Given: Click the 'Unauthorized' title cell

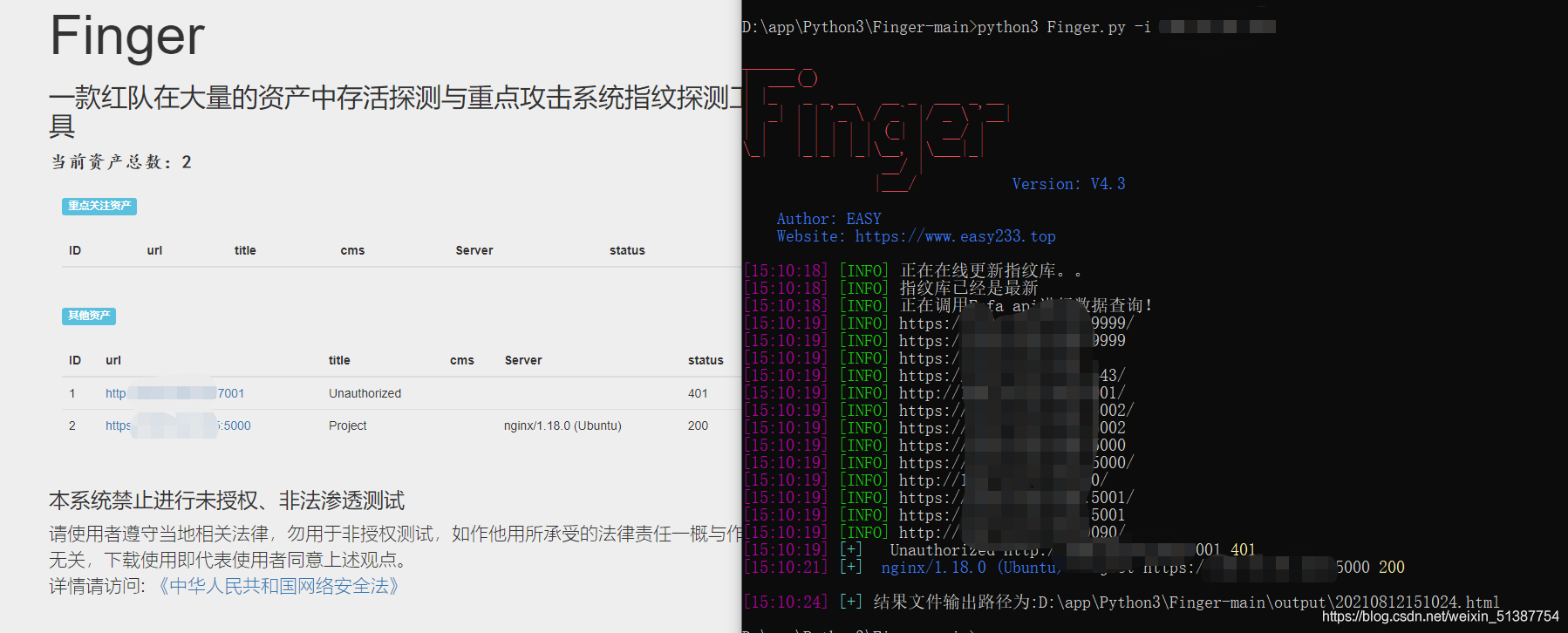Looking at the screenshot, I should [x=365, y=393].
